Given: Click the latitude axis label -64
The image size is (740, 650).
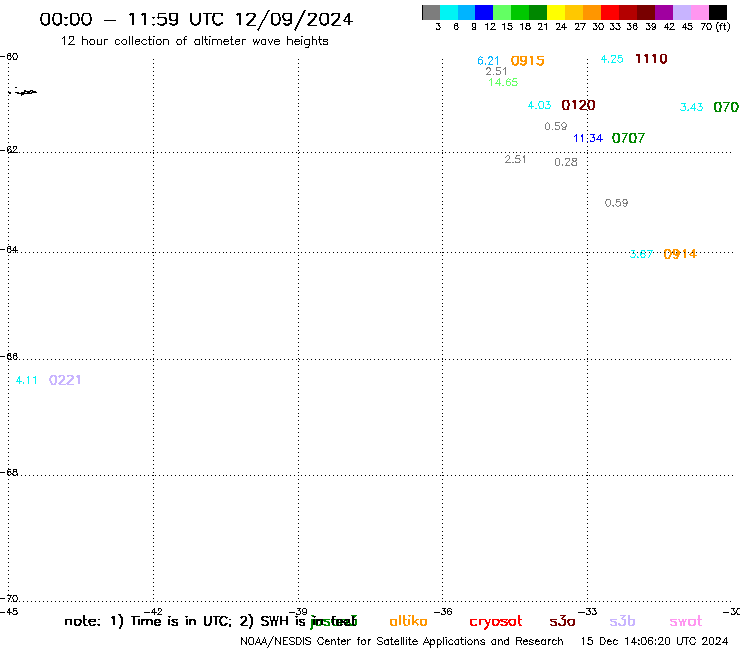Looking at the screenshot, I should point(9,249).
